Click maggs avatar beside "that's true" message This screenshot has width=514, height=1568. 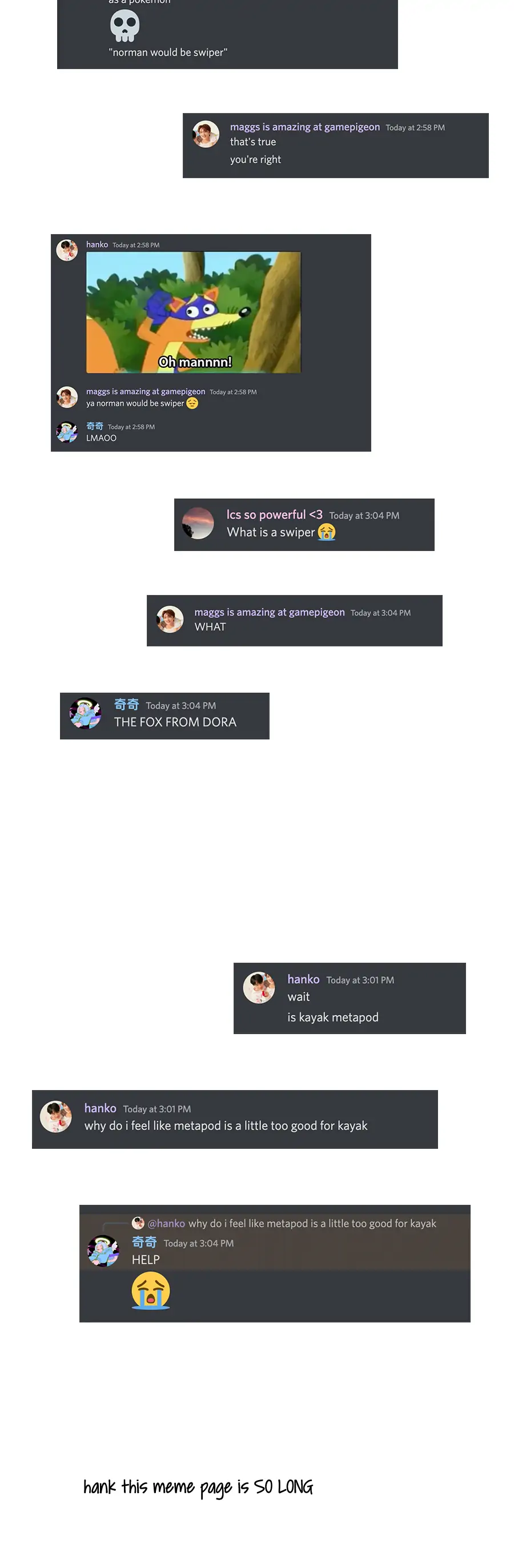click(x=206, y=134)
